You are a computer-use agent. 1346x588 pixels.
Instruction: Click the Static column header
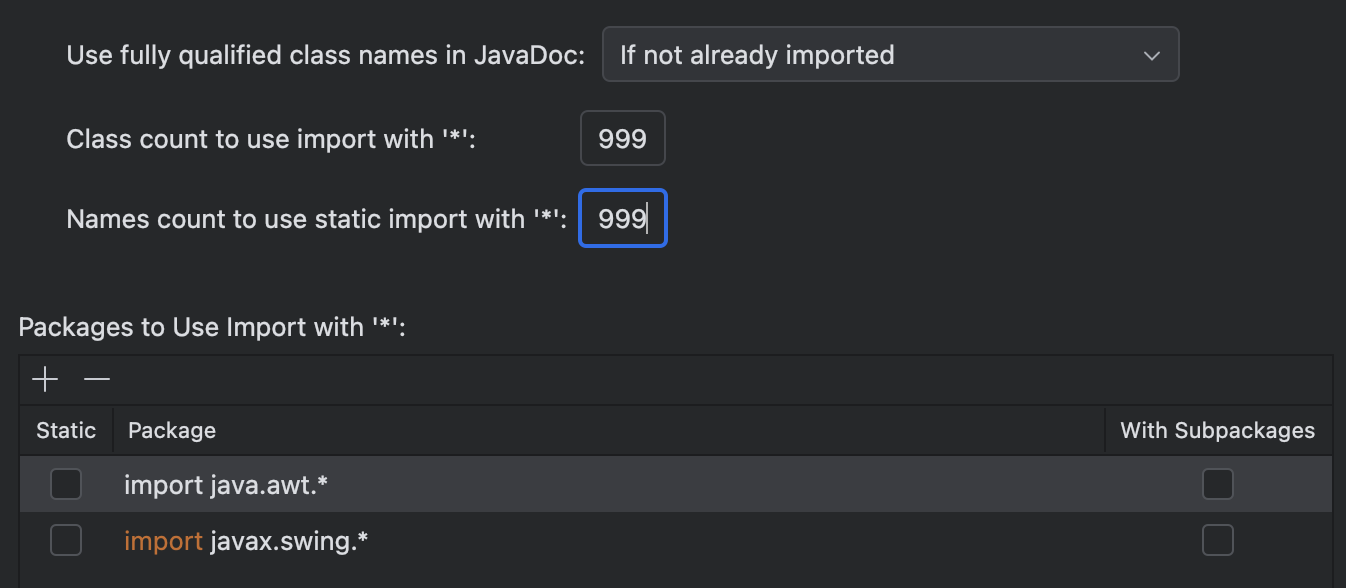66,430
